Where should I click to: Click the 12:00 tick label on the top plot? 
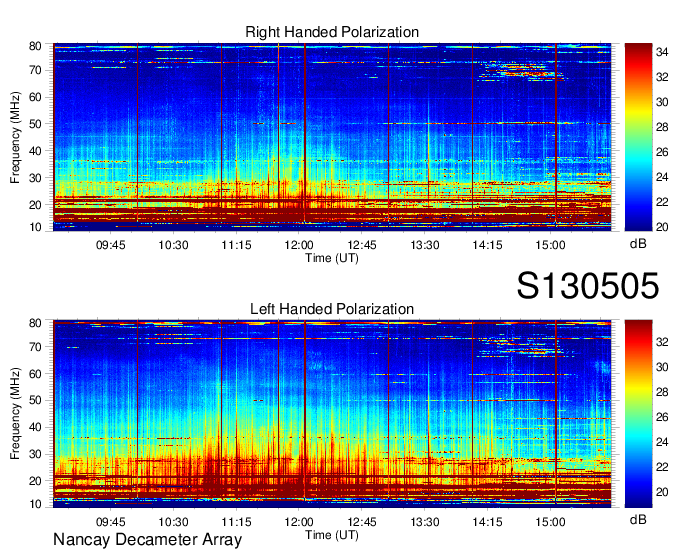pos(299,245)
